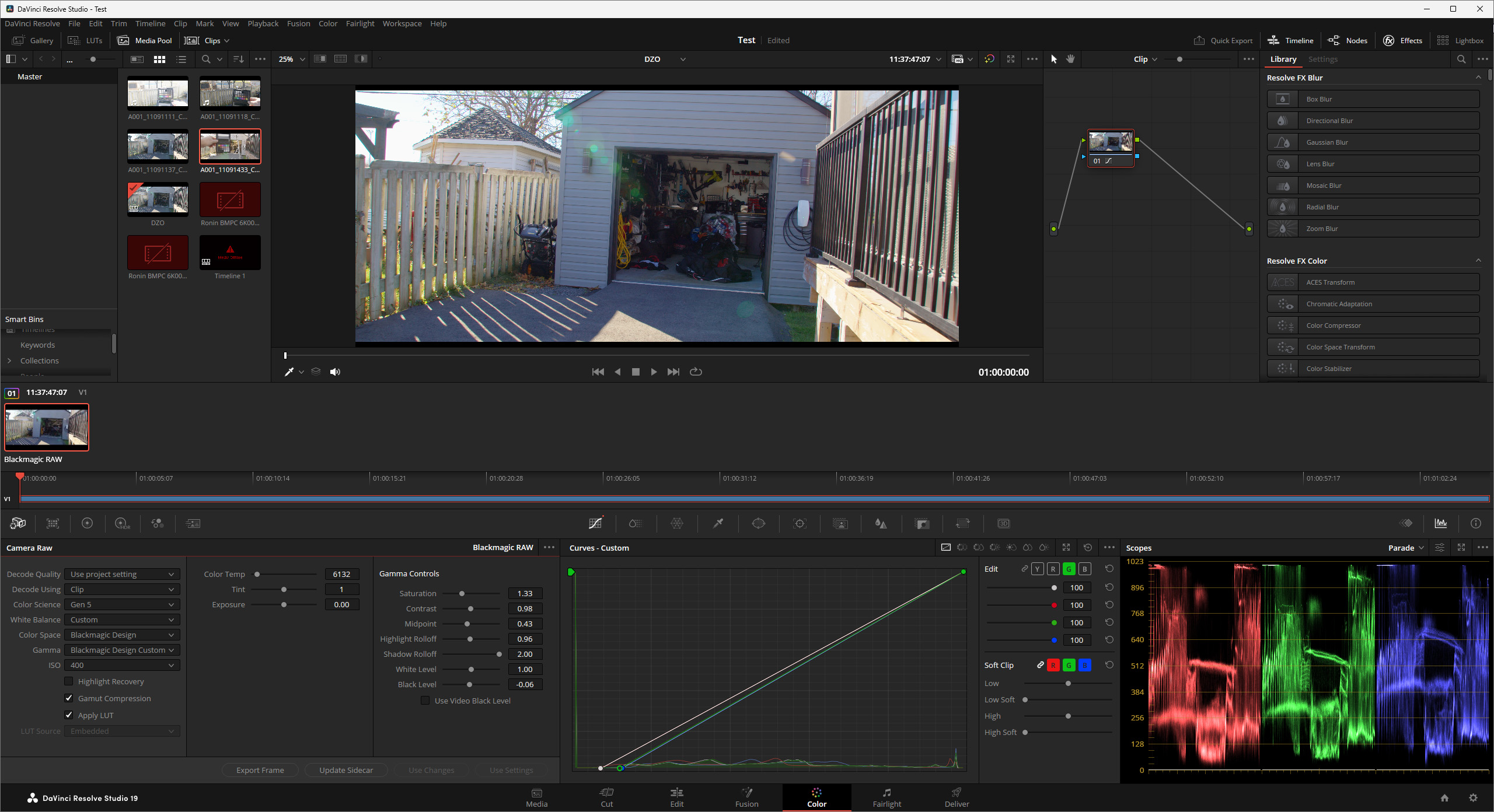Reset all curves with the reset icon
Screen dimensions: 1494x812
click(1088, 547)
